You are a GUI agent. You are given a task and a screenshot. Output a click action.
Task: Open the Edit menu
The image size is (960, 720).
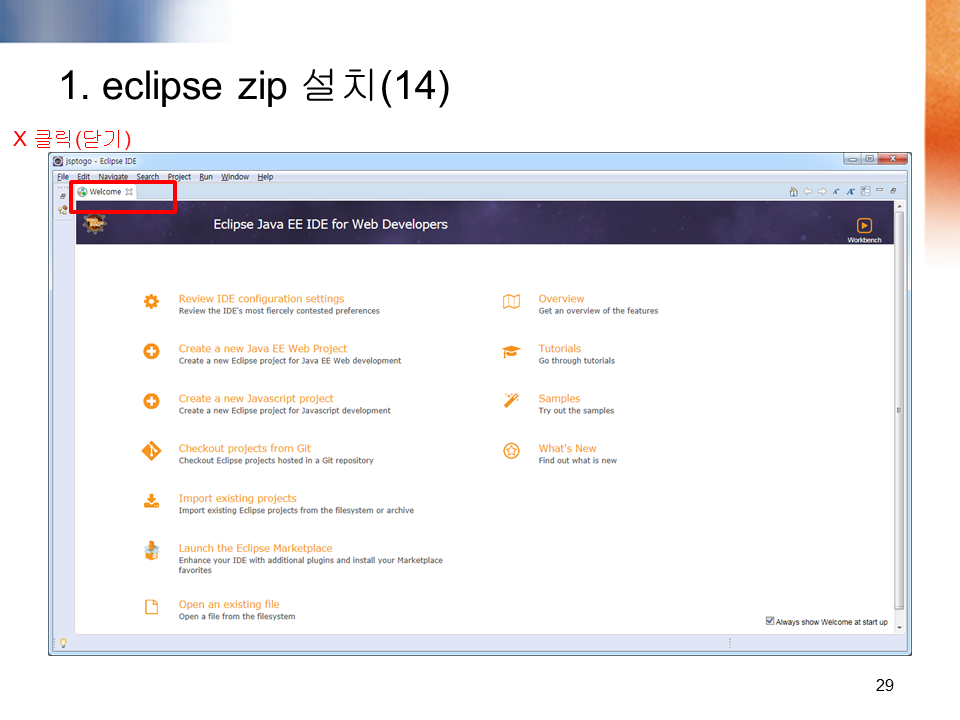[84, 176]
